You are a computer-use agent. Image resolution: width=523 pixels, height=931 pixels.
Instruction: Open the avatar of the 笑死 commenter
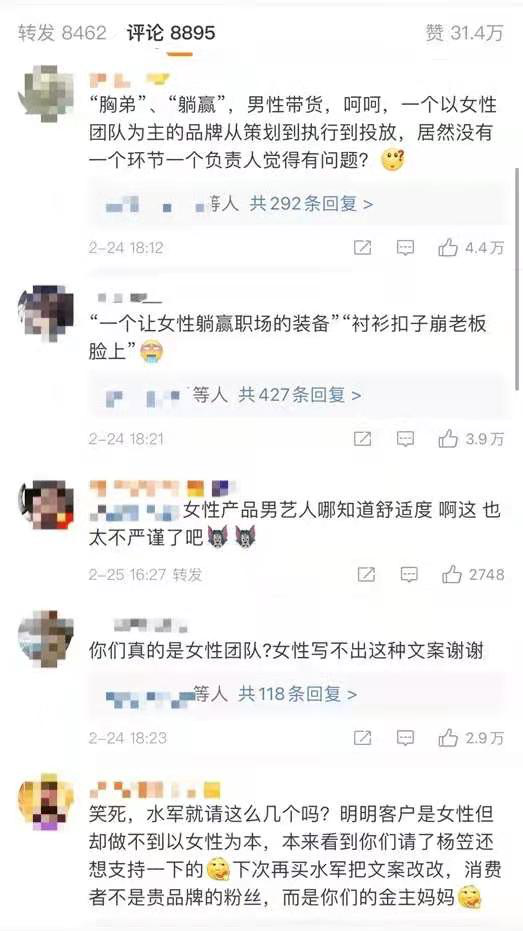(46, 802)
